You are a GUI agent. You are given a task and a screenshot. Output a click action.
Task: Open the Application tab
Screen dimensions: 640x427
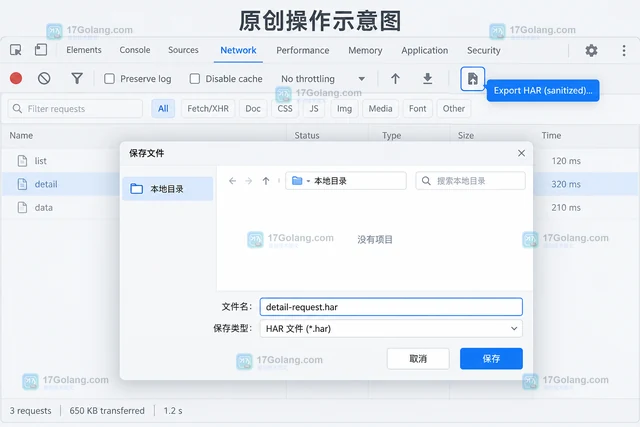pos(424,50)
